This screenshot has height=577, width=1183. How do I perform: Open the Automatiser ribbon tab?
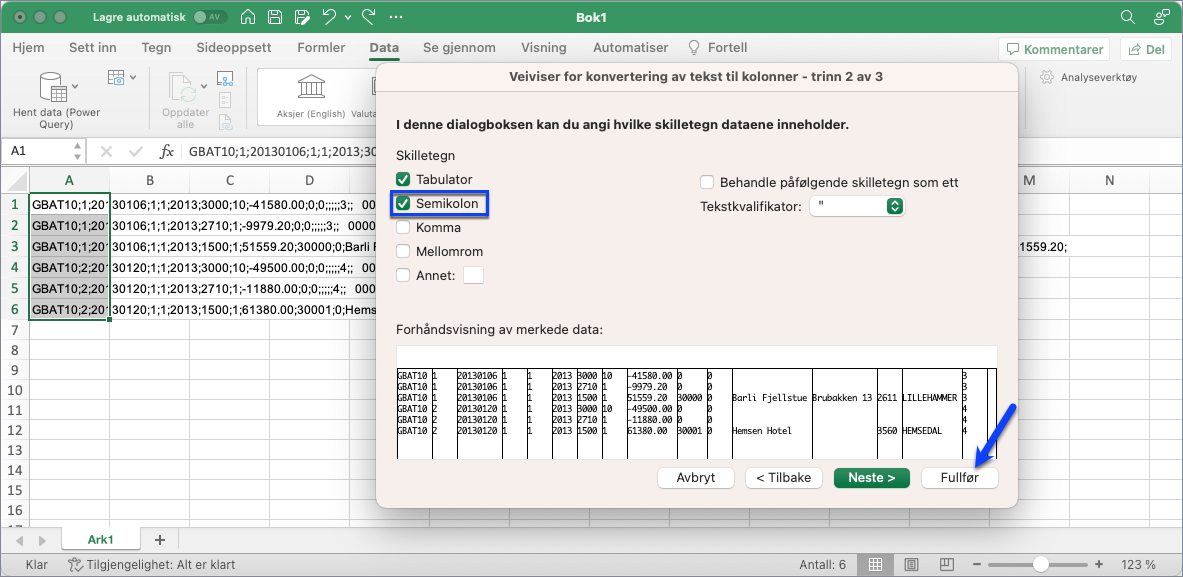pyautogui.click(x=631, y=48)
